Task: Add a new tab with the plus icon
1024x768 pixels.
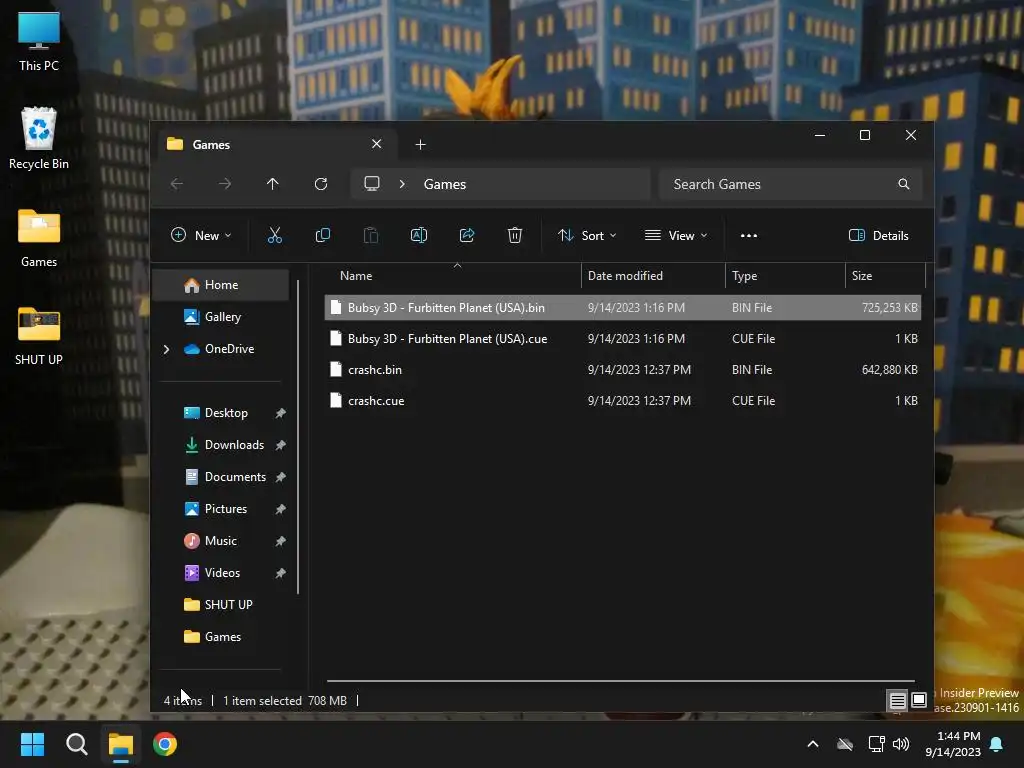Action: [x=421, y=144]
